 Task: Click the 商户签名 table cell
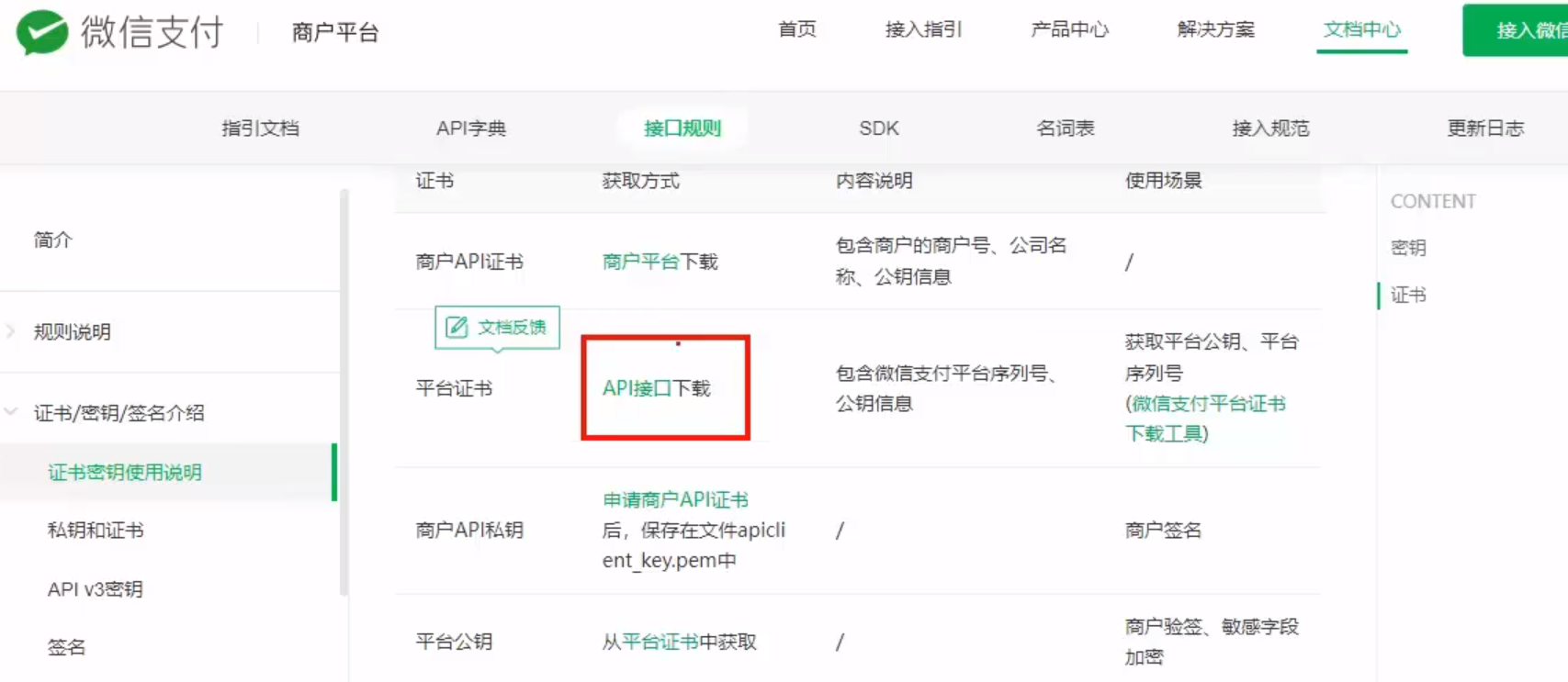pos(1163,530)
